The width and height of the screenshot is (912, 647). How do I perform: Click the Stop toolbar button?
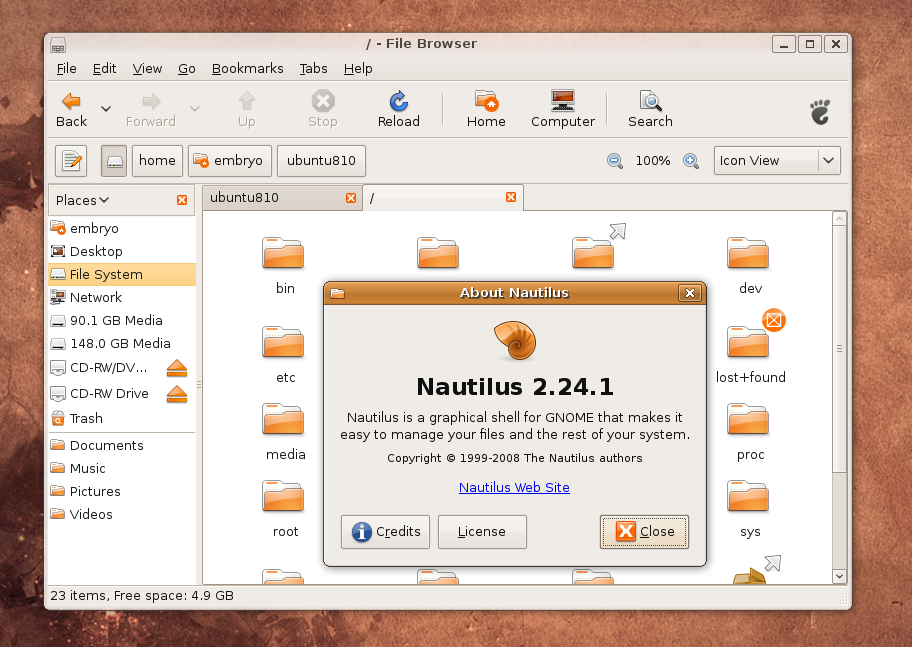tap(323, 109)
